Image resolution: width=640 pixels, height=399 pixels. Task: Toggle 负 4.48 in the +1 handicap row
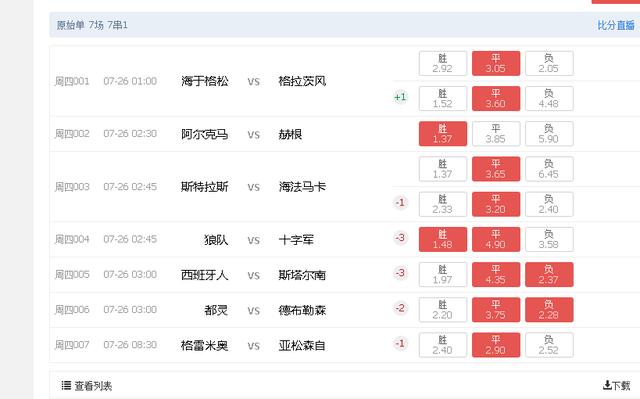pyautogui.click(x=549, y=98)
